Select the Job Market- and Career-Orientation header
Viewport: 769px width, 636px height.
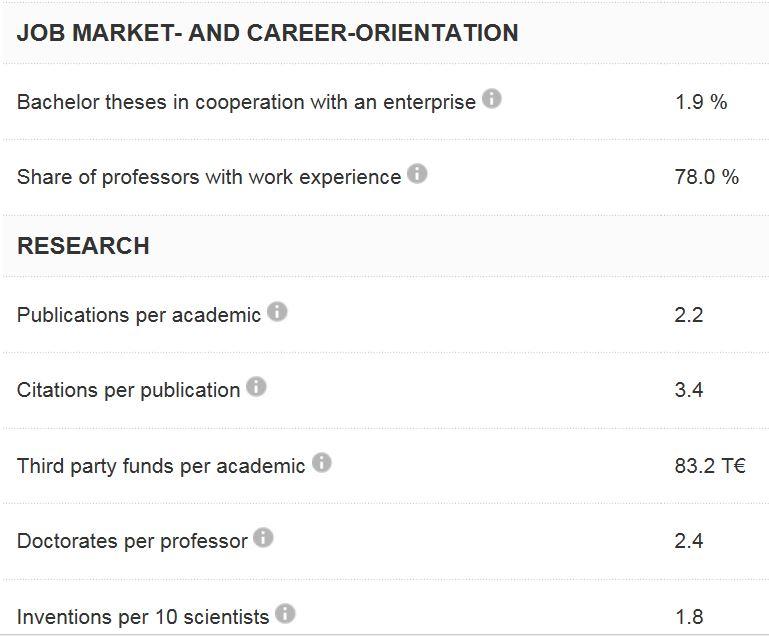pos(268,33)
